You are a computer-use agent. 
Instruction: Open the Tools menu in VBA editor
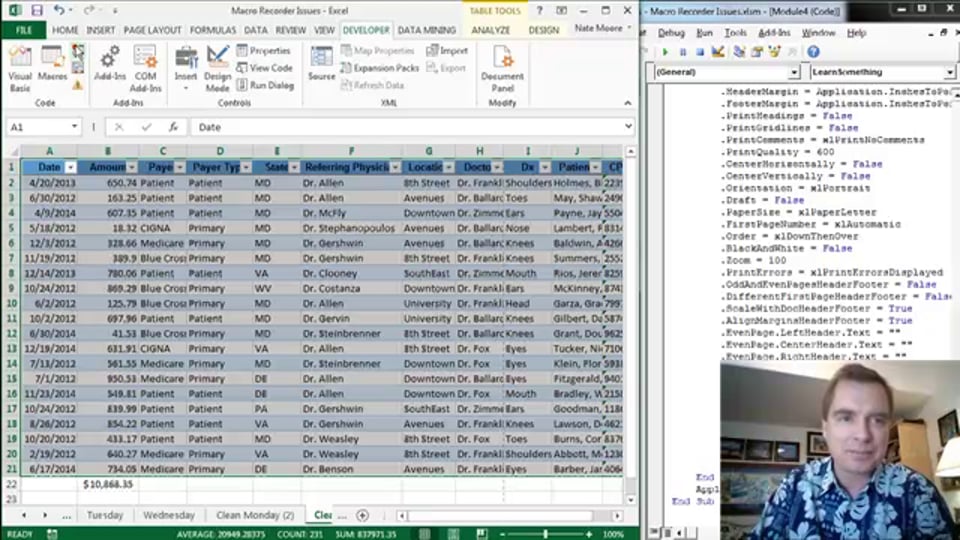[735, 33]
